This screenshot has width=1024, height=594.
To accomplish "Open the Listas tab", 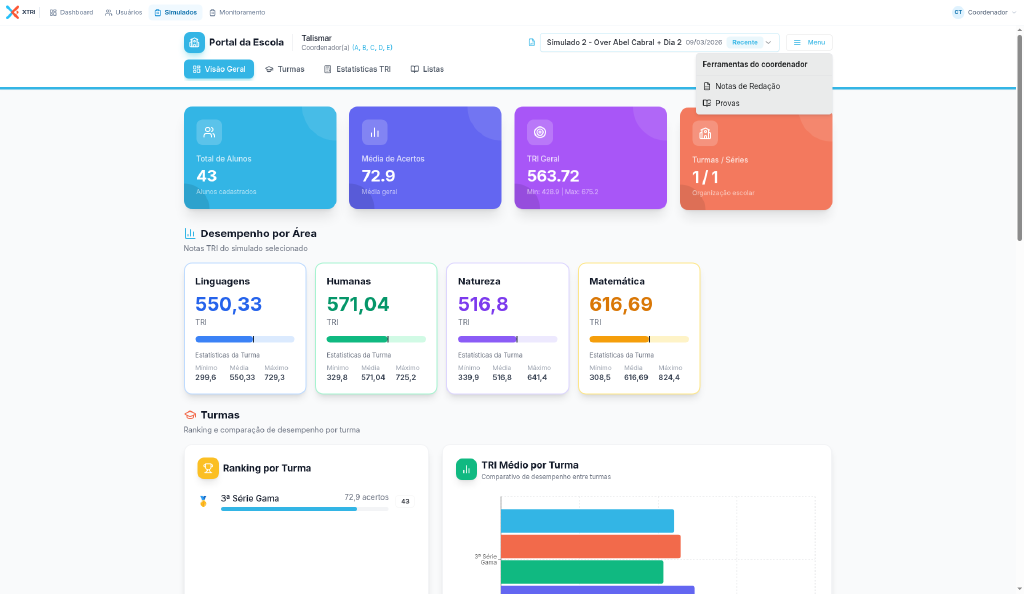I will [427, 69].
